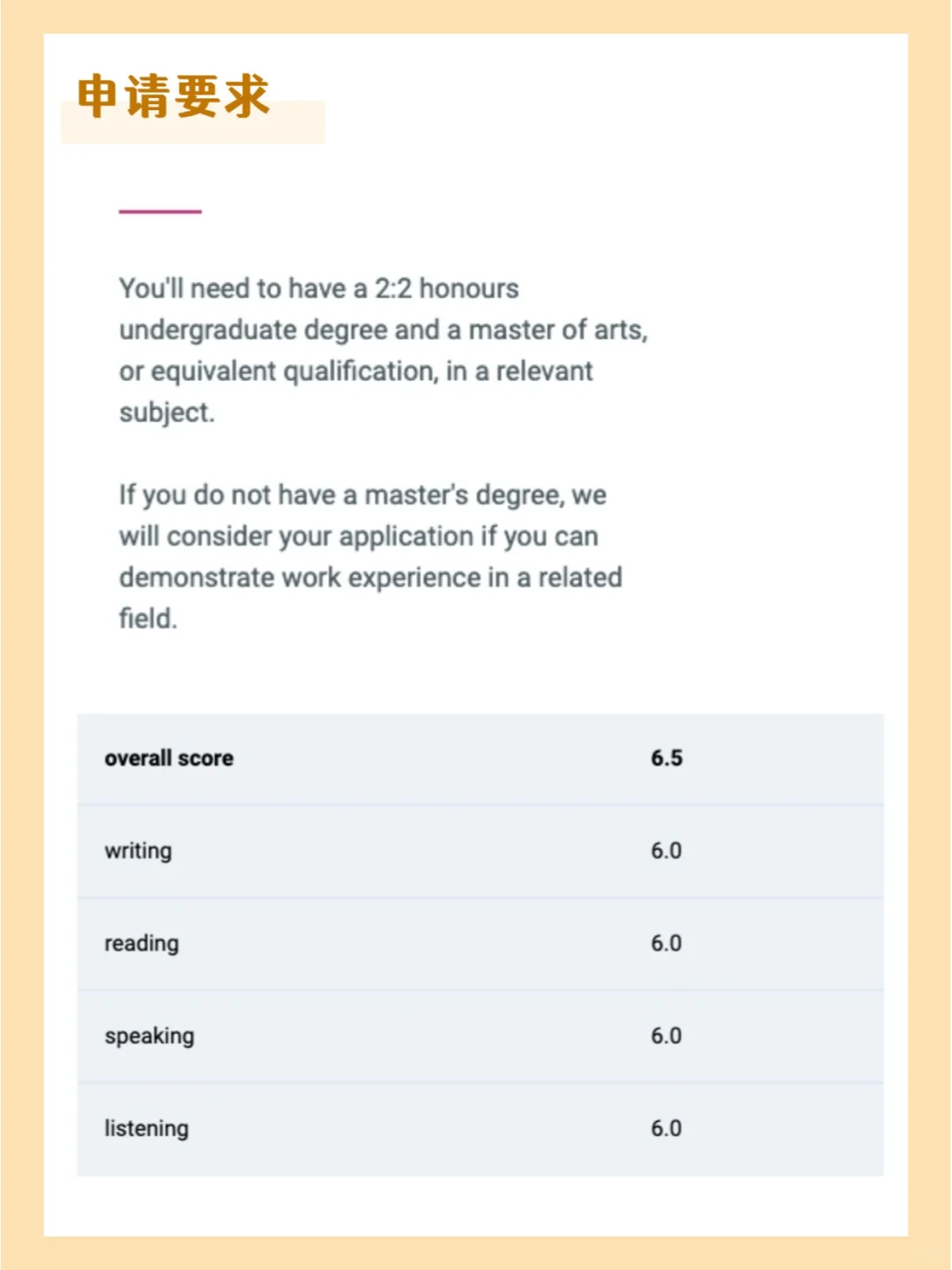The image size is (952, 1270).
Task: Click the text '2:2 honours'
Action: click(447, 288)
